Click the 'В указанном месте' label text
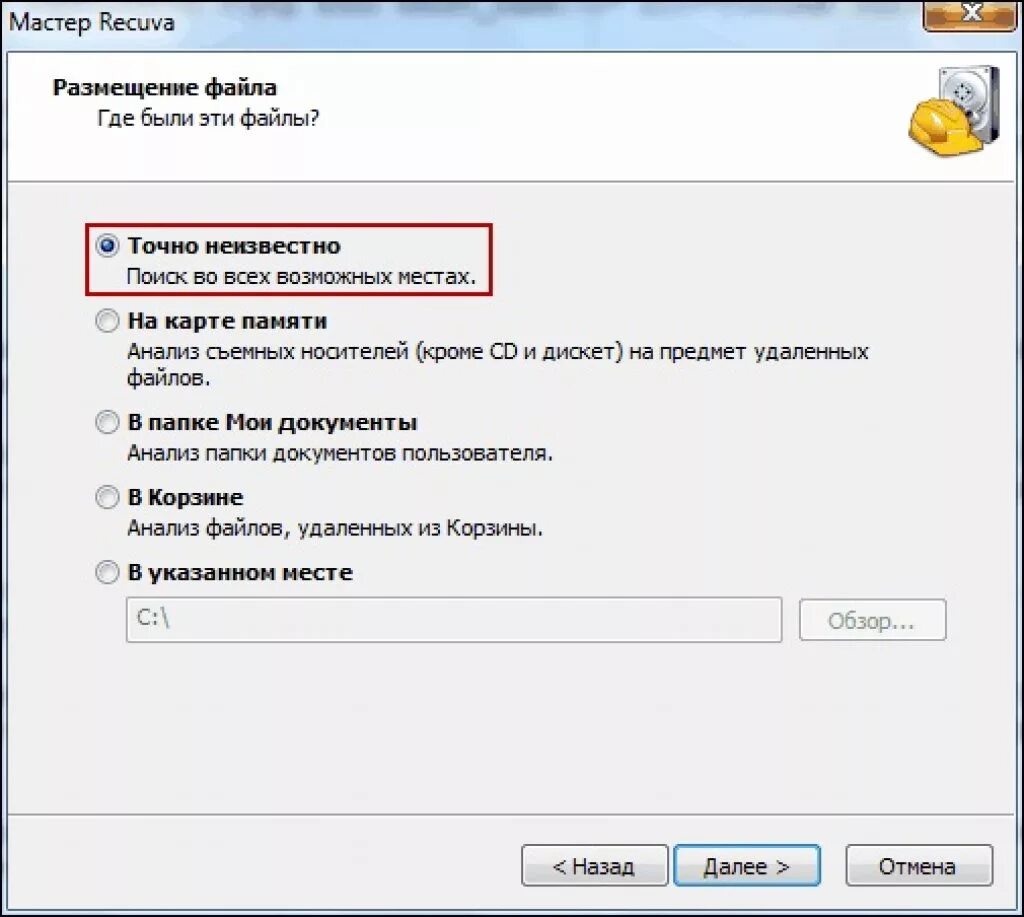 [240, 573]
